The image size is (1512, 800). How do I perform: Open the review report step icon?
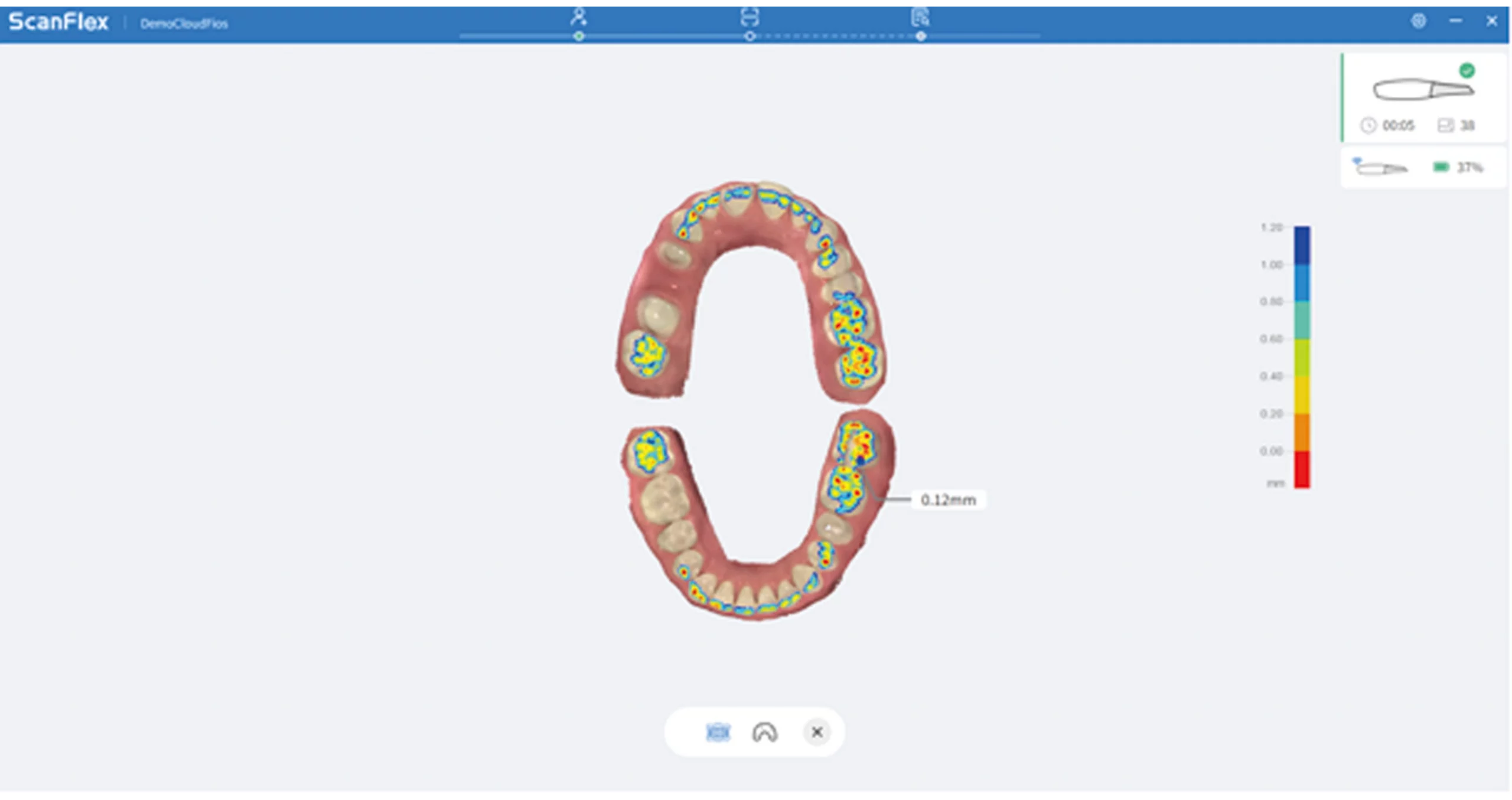tap(920, 17)
